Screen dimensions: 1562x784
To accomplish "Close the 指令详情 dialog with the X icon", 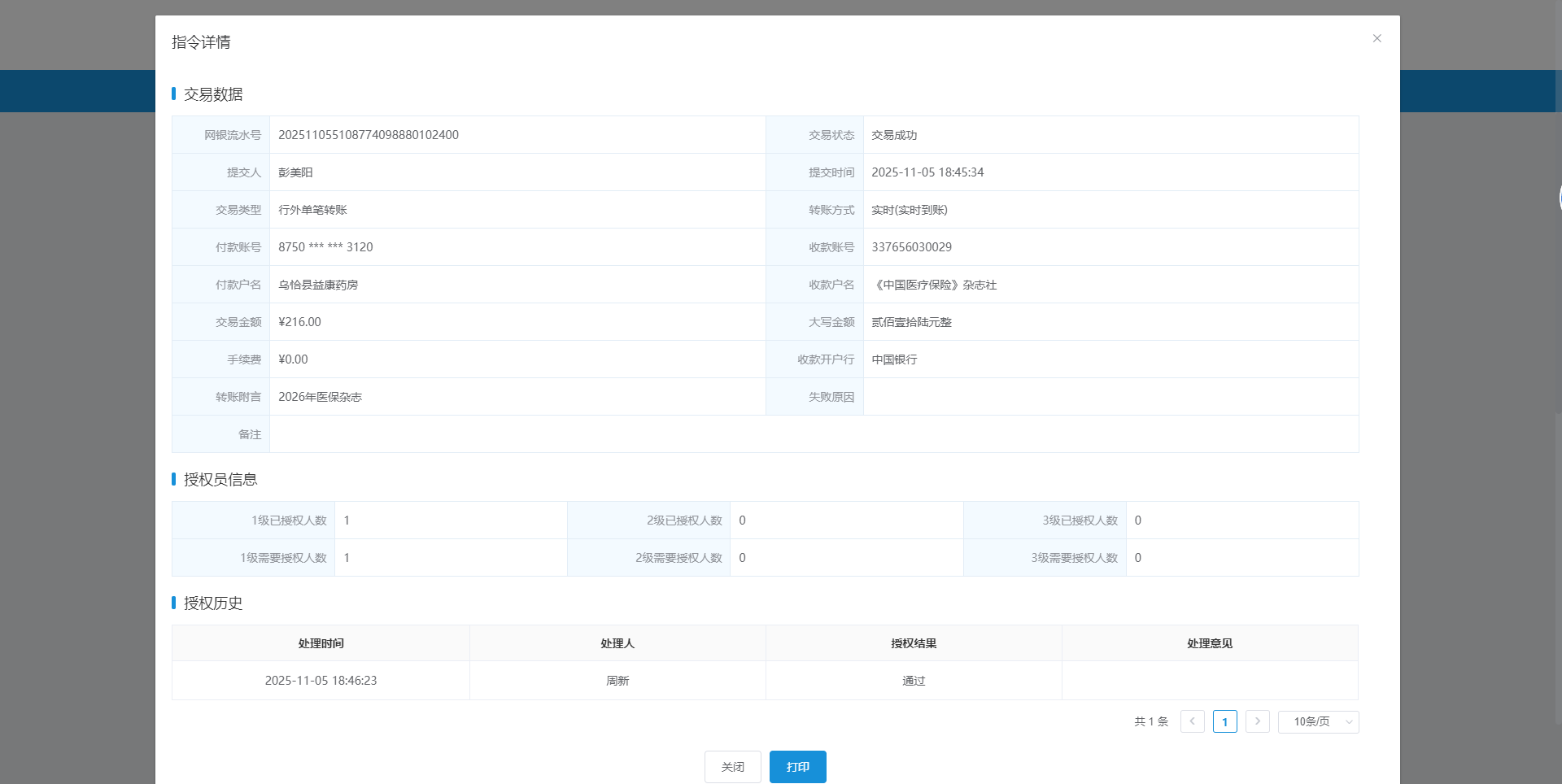I will pyautogui.click(x=1377, y=38).
